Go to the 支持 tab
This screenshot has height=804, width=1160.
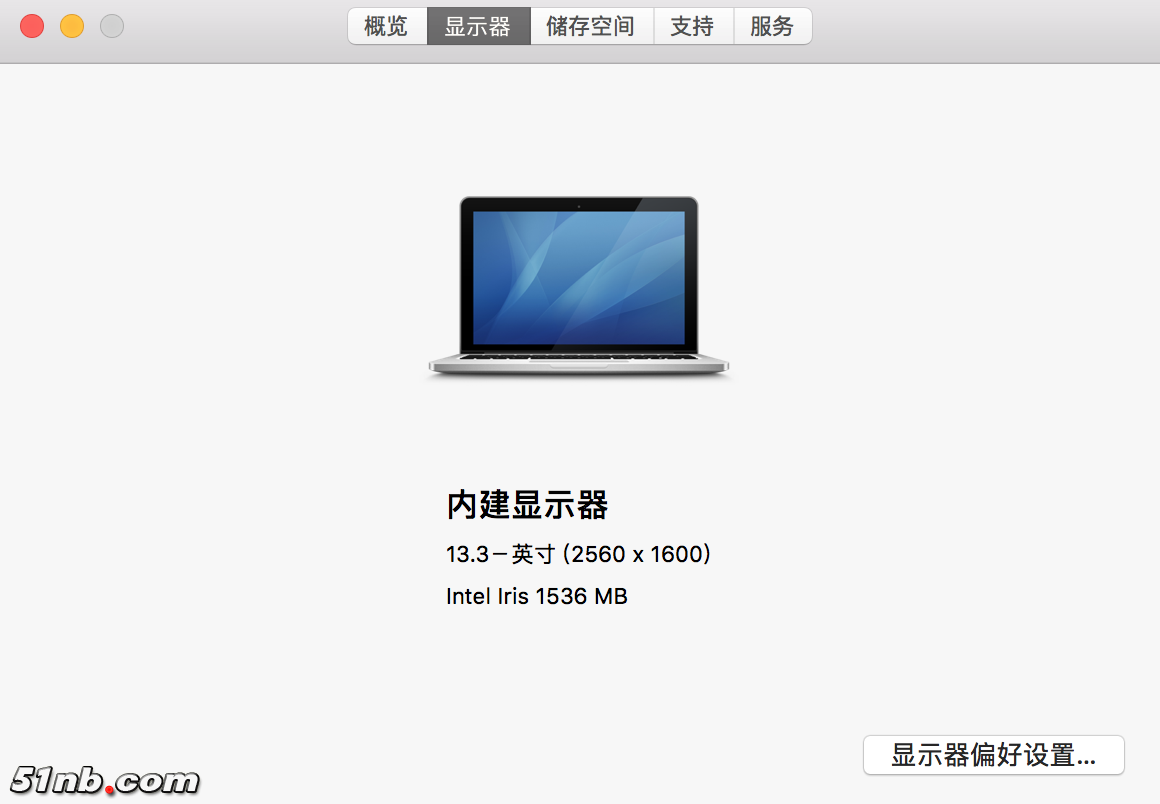[x=694, y=27]
